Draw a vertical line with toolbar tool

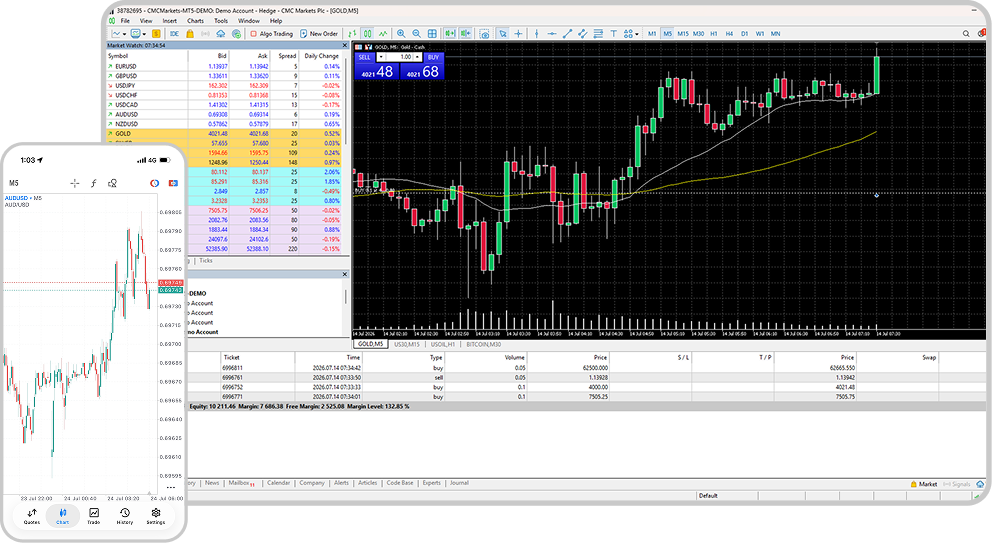tap(536, 34)
